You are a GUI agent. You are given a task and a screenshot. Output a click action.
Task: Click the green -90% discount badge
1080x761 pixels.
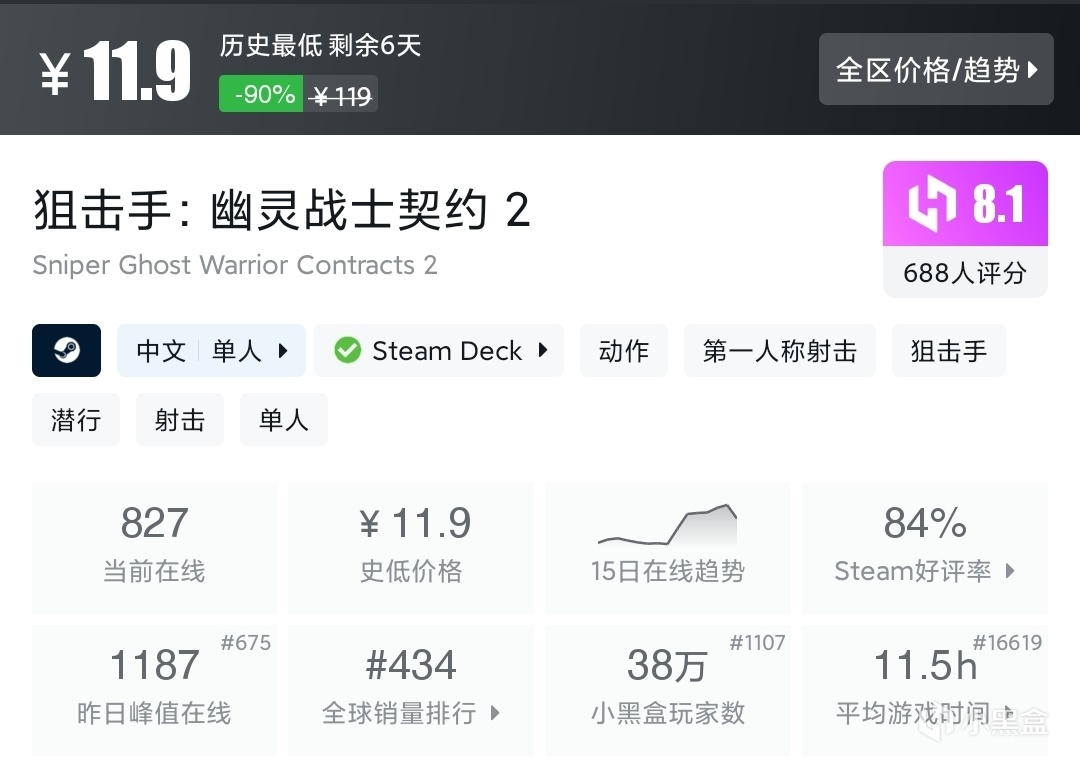261,94
